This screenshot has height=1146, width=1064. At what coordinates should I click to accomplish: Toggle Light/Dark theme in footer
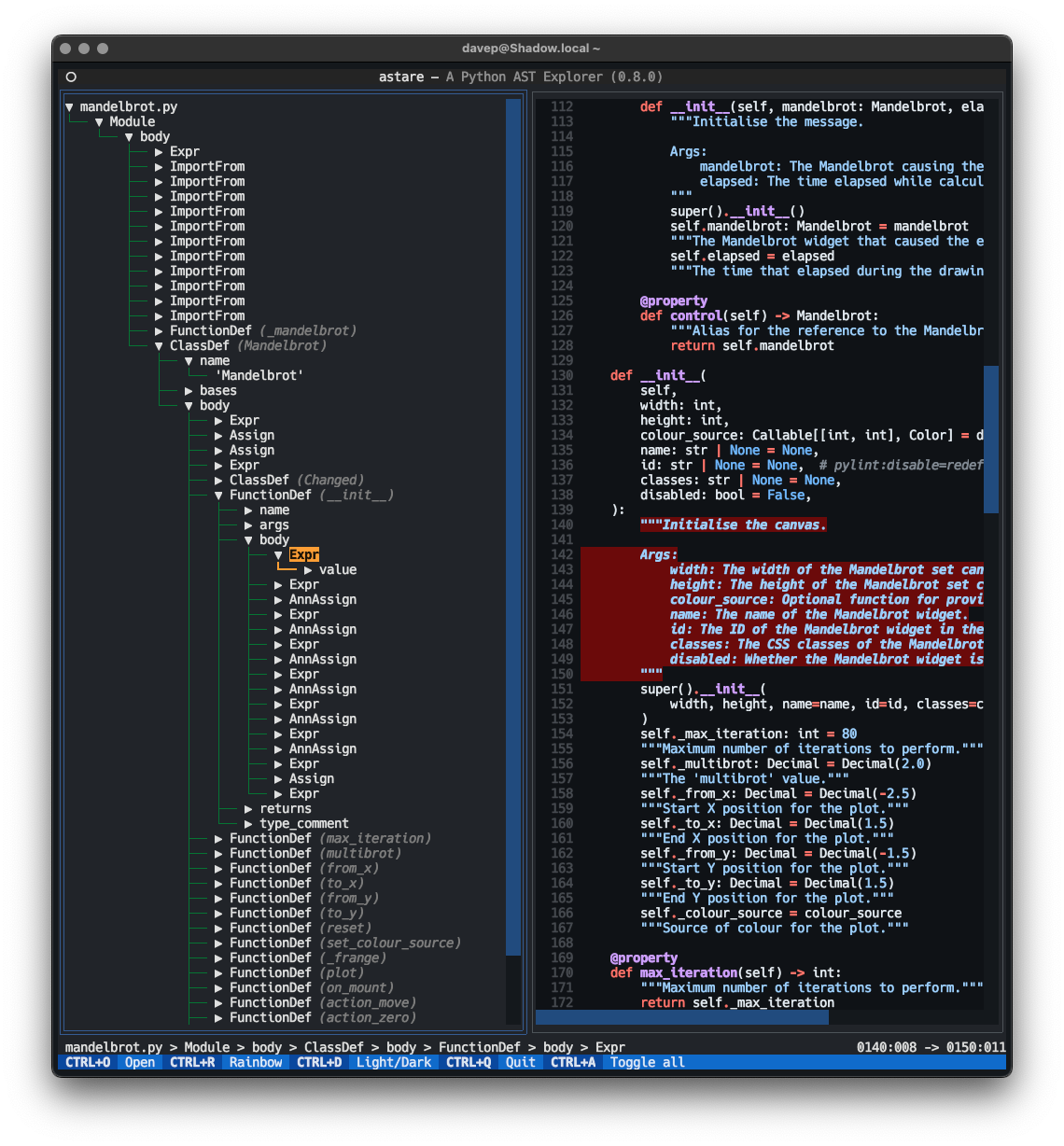pyautogui.click(x=394, y=1062)
